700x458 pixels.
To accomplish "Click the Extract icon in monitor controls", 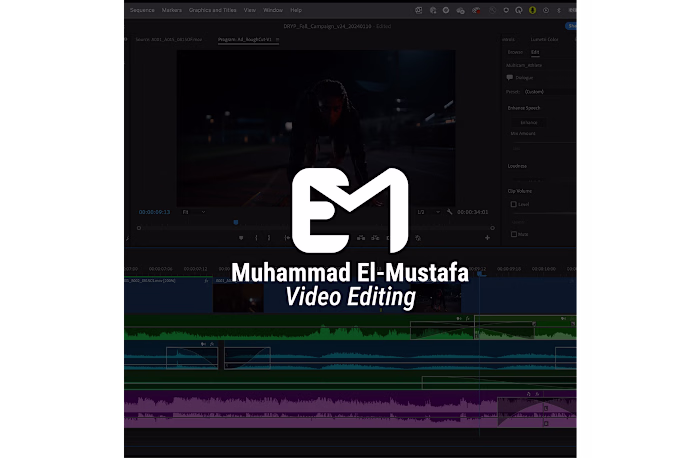I will click(375, 238).
